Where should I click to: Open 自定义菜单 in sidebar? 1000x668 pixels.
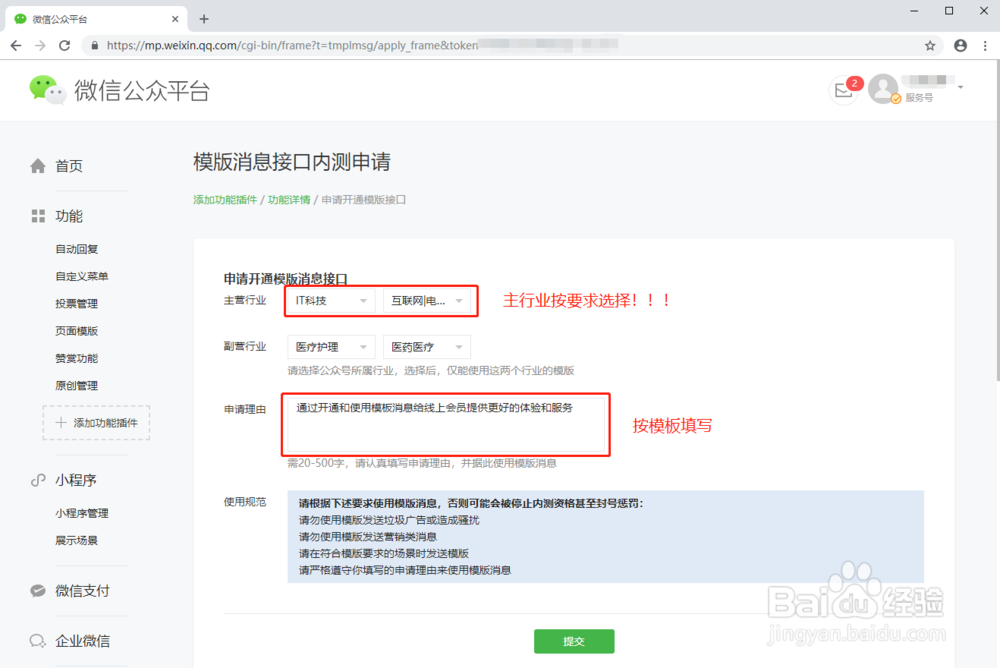82,276
